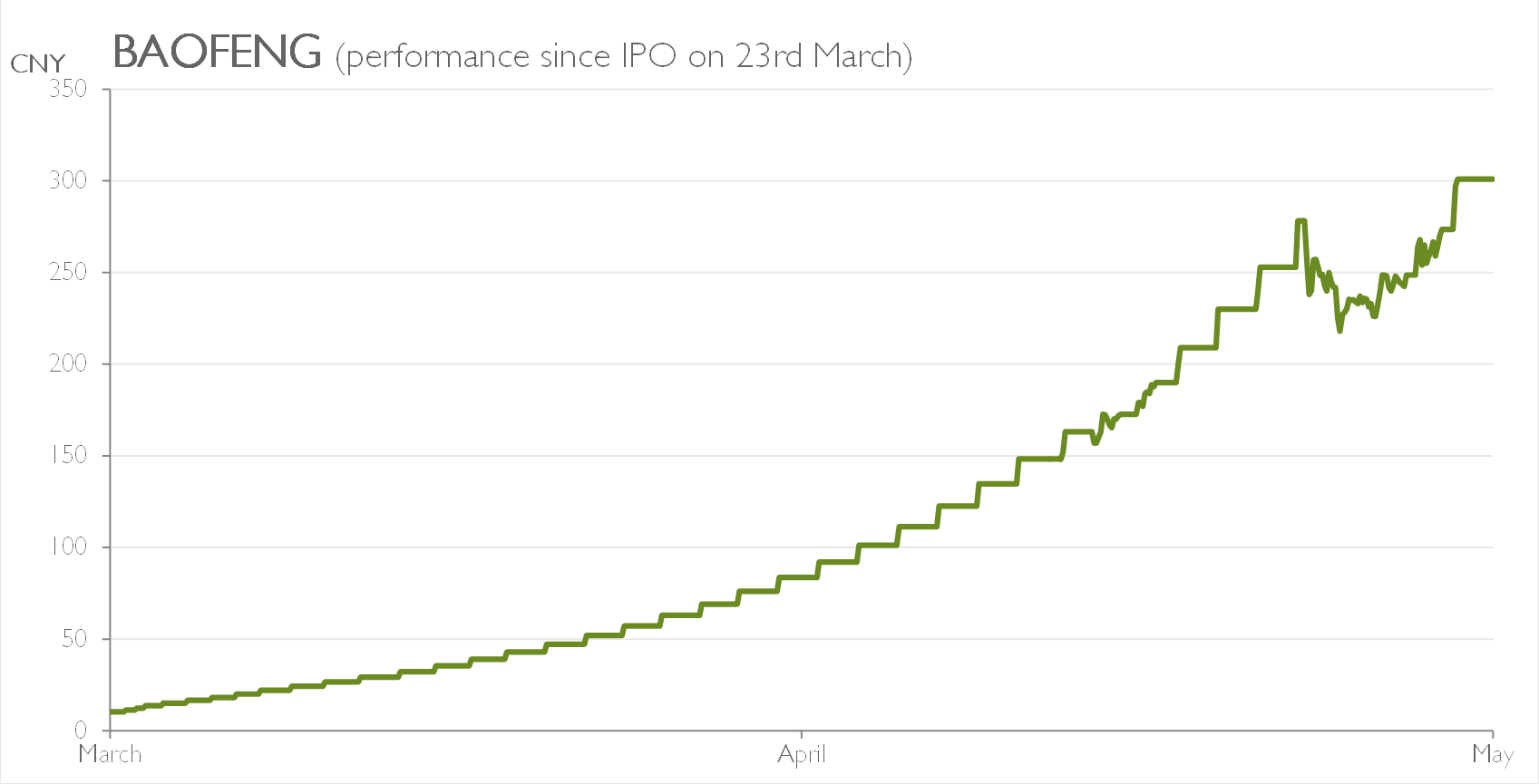Click the sharp price spike near 278
Viewport: 1539px width, 784px height.
pyautogui.click(x=1301, y=221)
